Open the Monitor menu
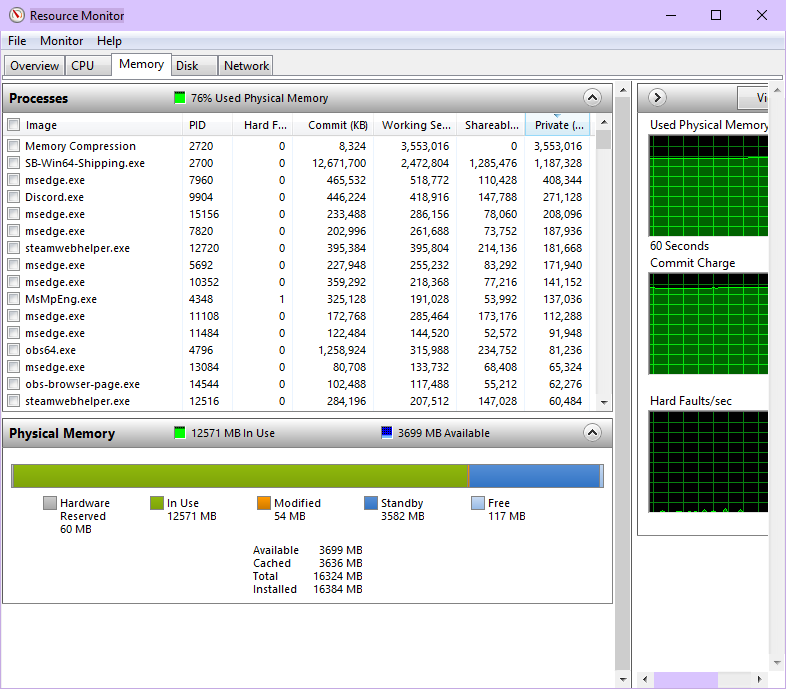Screen dimensions: 786x689 click(61, 41)
